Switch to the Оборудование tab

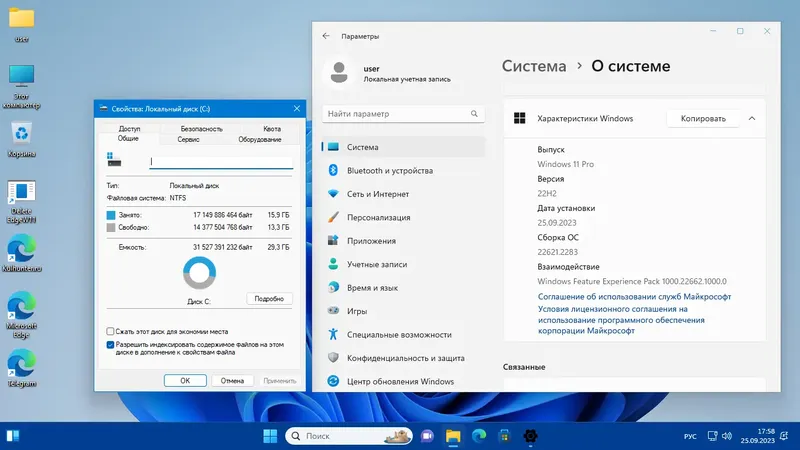(x=260, y=139)
